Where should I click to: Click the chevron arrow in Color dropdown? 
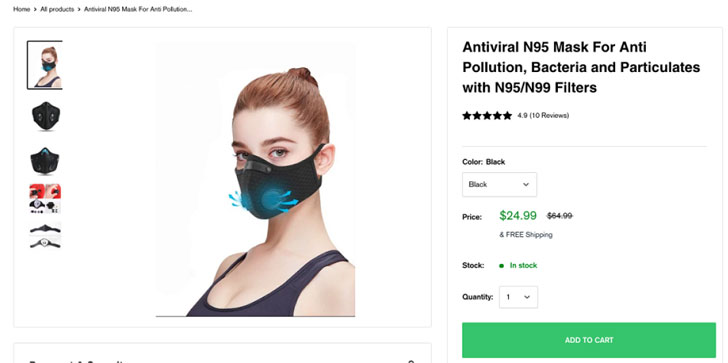526,184
